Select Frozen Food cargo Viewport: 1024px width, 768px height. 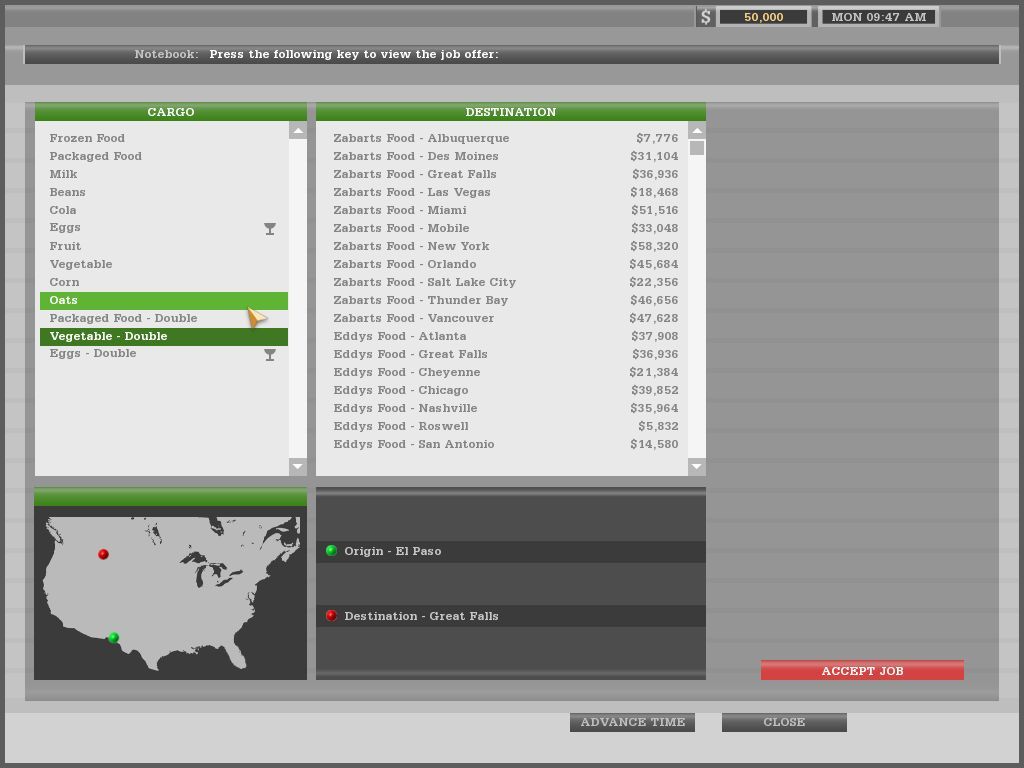(87, 138)
